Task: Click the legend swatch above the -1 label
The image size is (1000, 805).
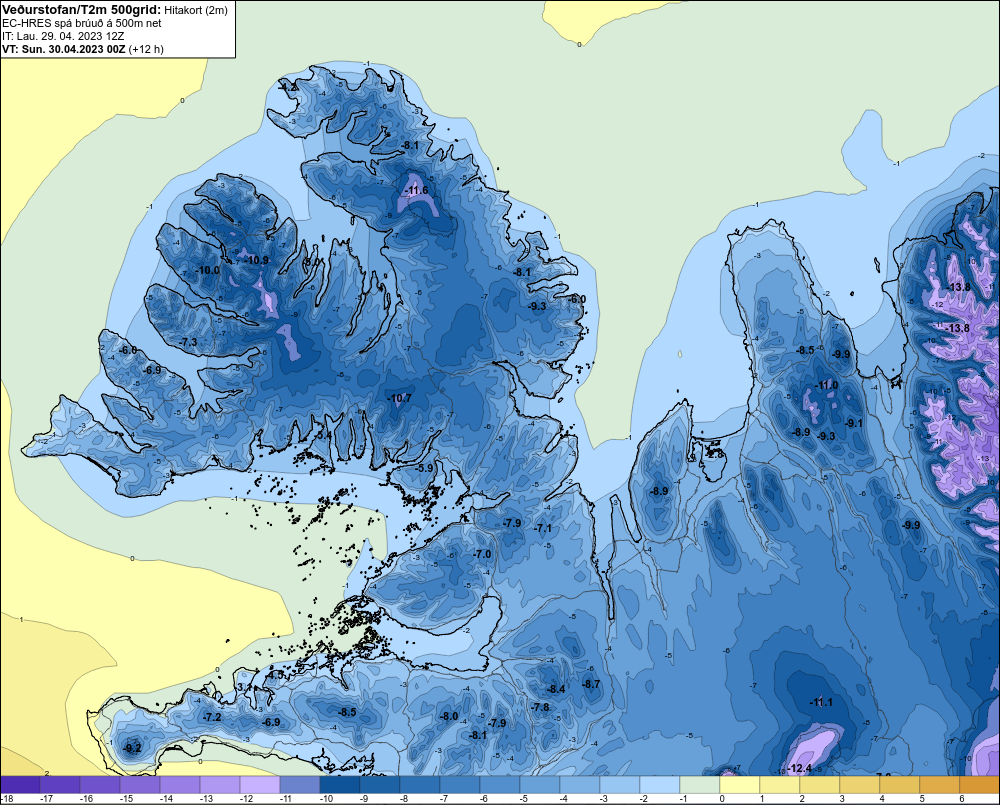Action: [x=700, y=785]
